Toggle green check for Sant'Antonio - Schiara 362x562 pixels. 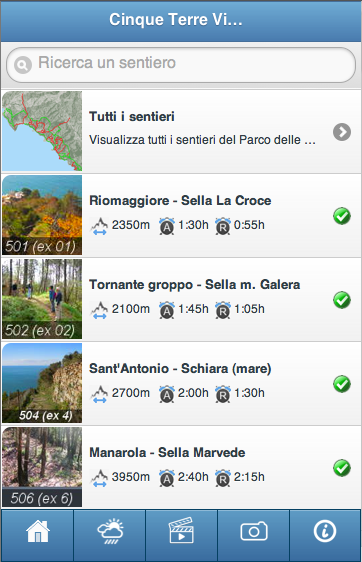coord(342,384)
